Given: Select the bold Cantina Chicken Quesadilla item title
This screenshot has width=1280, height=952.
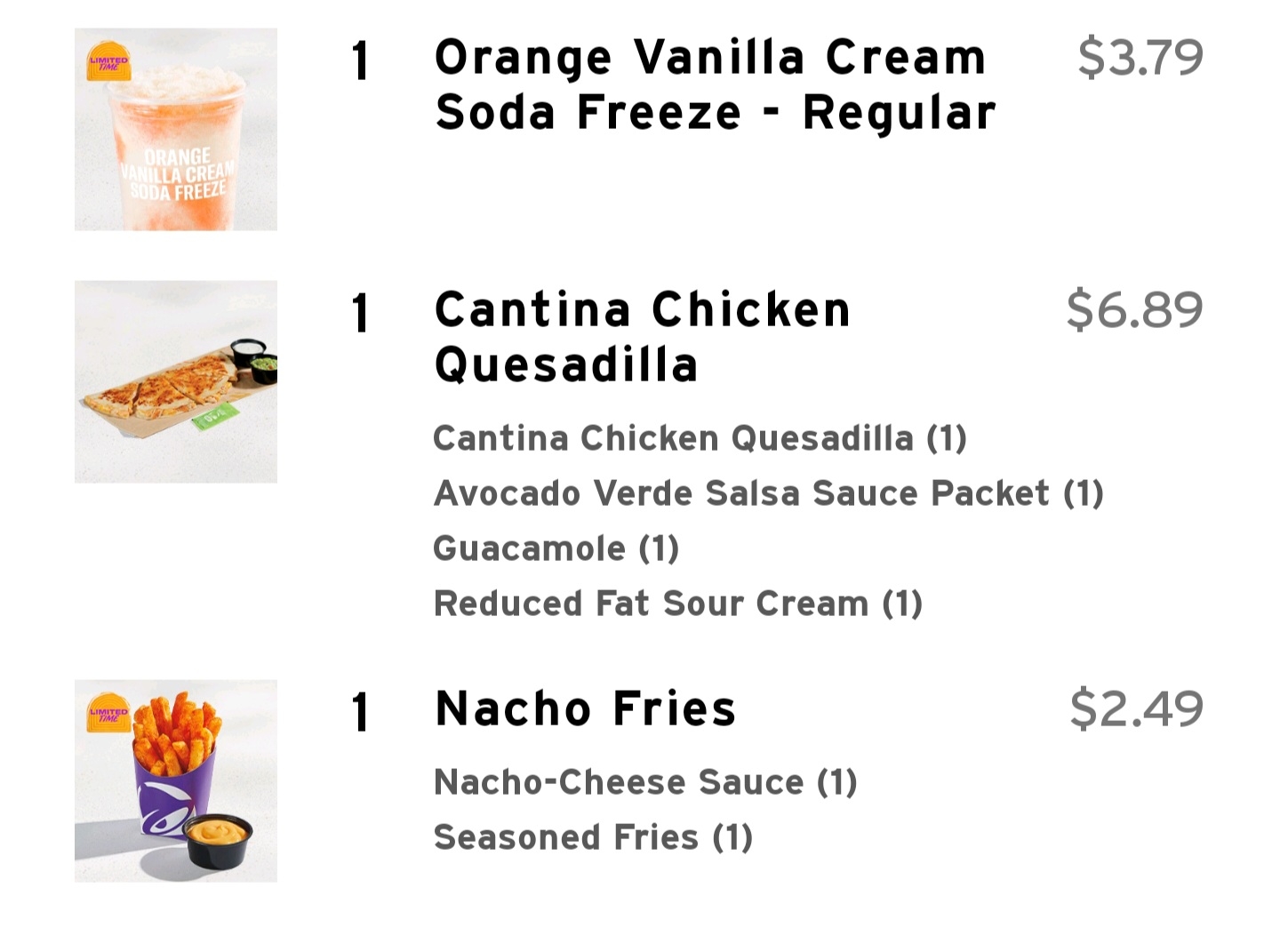Looking at the screenshot, I should pyautogui.click(x=642, y=337).
